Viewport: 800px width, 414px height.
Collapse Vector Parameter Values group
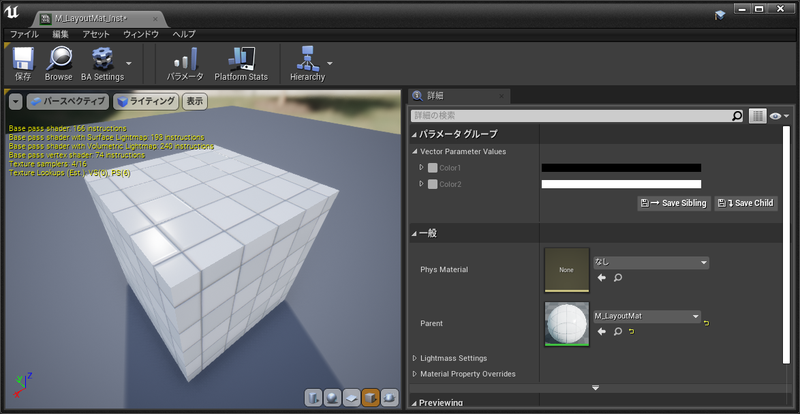click(x=414, y=152)
